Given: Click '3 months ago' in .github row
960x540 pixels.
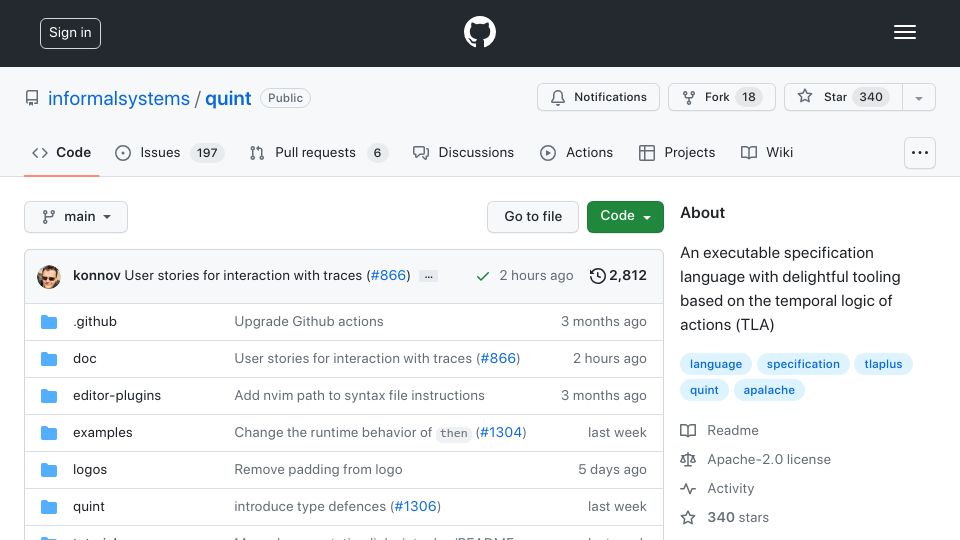Looking at the screenshot, I should (604, 321).
